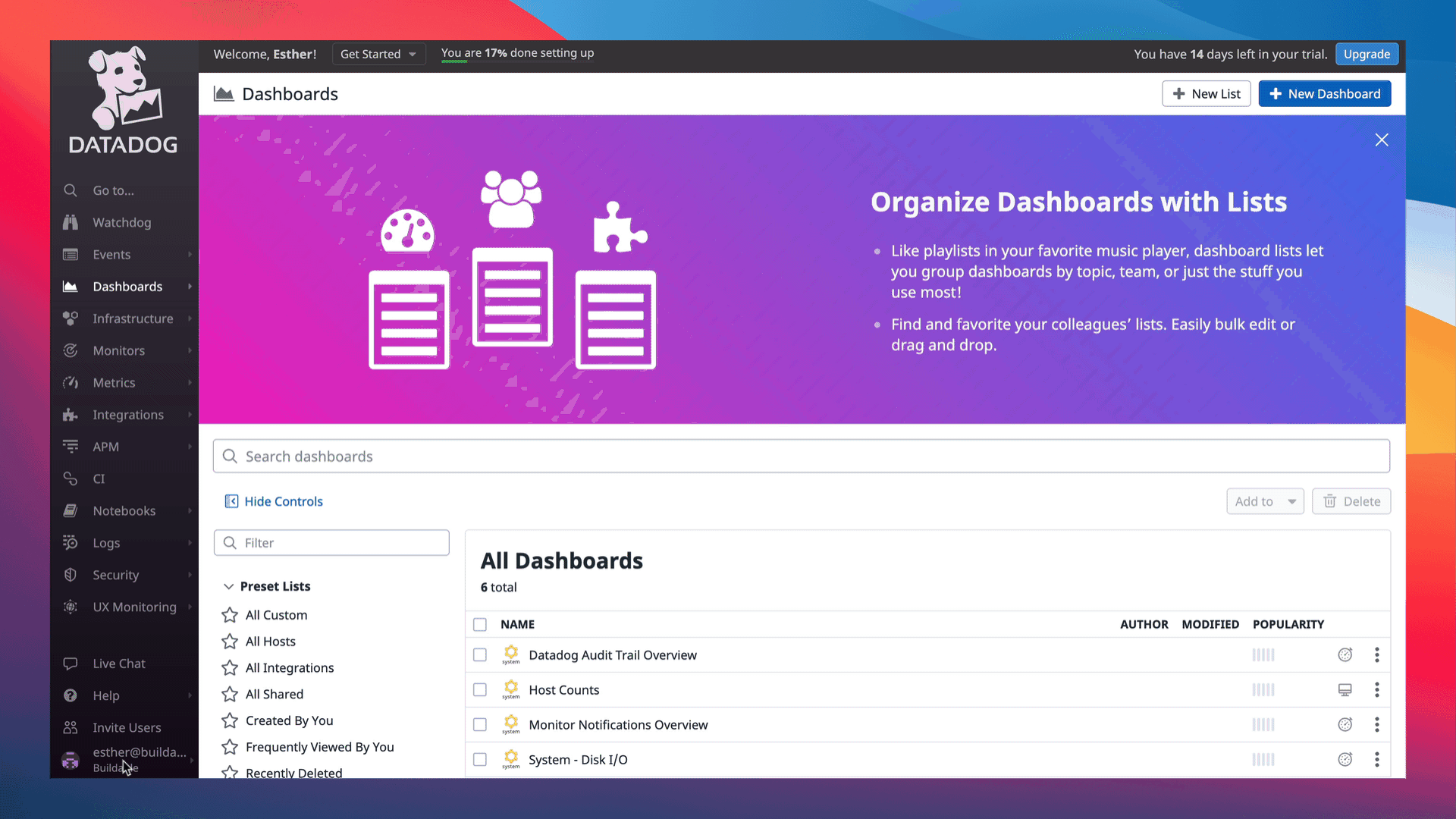The image size is (1456, 819).
Task: Click the Monitors sidebar icon
Action: point(71,350)
